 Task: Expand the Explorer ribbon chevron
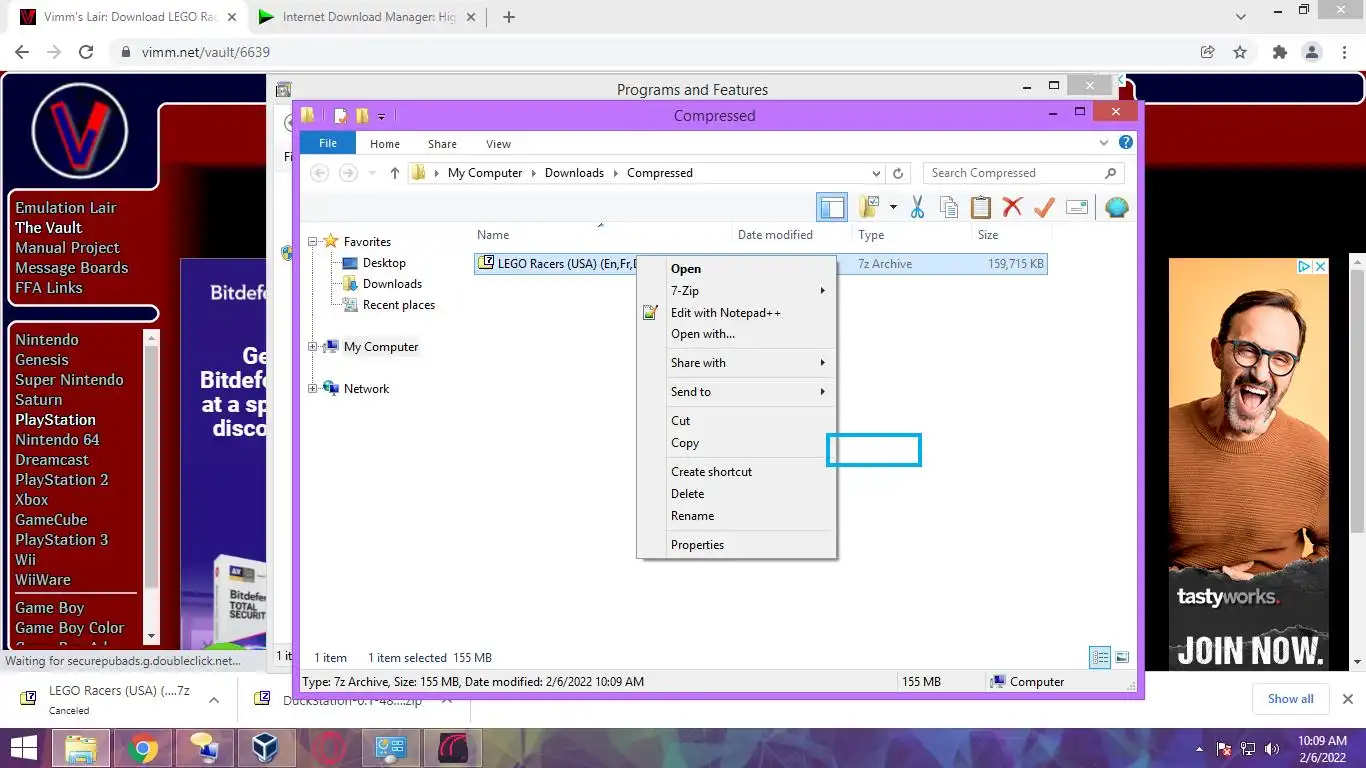(1106, 143)
